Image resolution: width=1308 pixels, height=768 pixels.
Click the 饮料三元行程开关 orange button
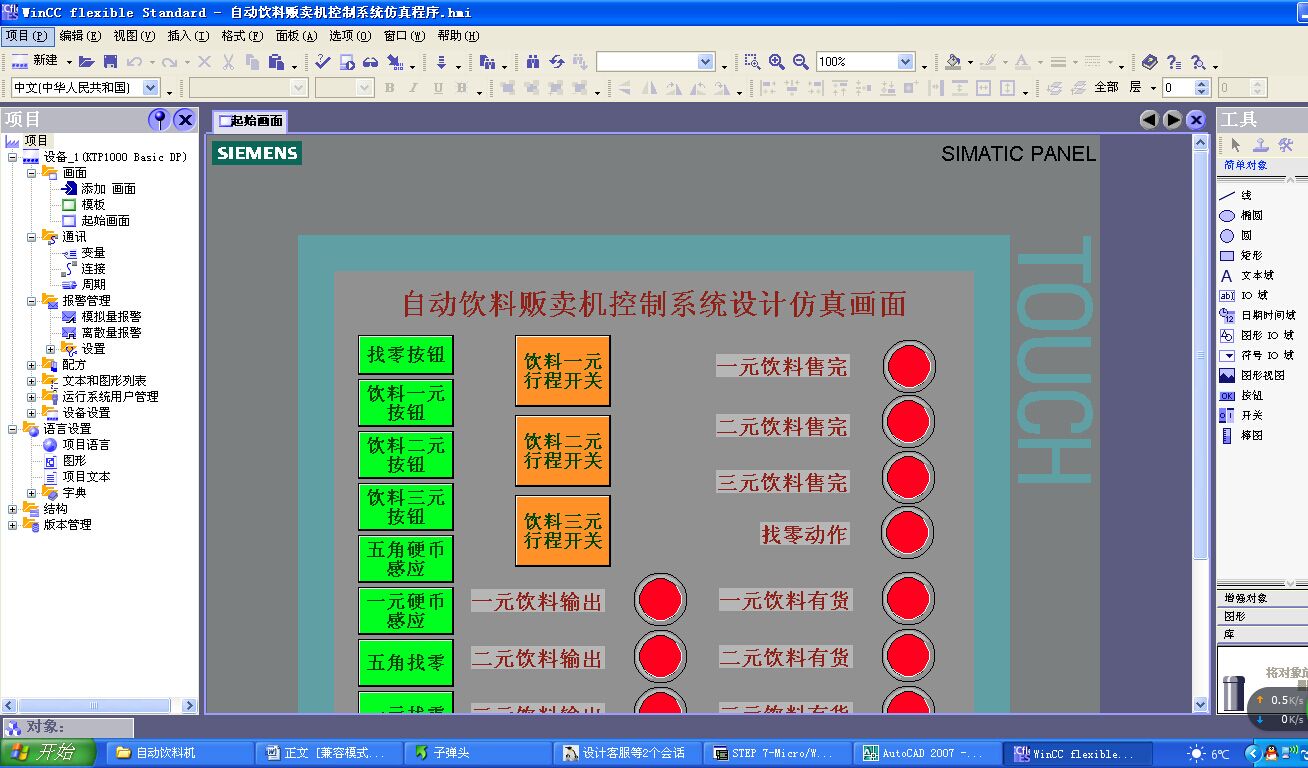(563, 531)
